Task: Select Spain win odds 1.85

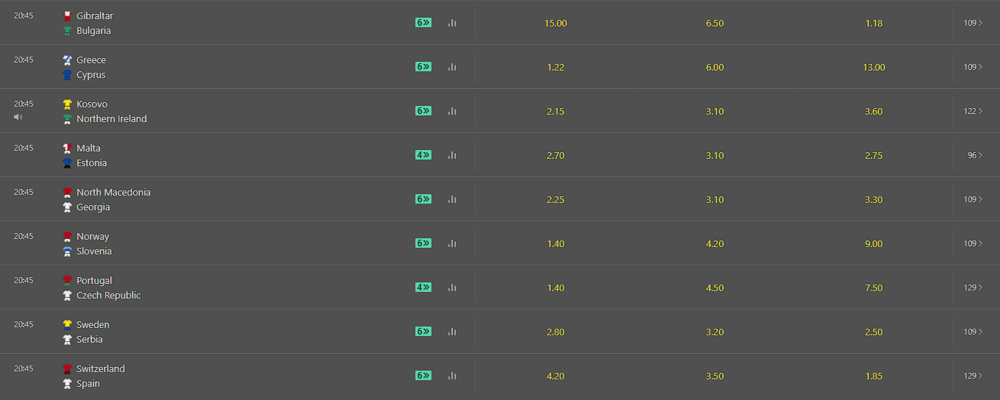Action: [874, 376]
